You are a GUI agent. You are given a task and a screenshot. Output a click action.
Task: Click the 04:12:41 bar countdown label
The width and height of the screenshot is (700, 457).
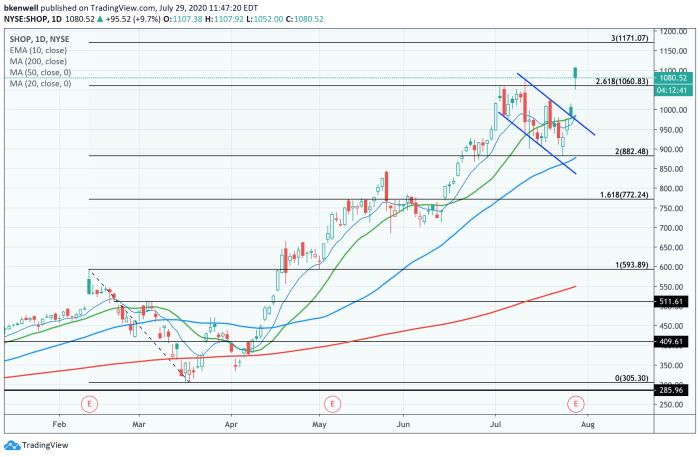[x=670, y=89]
